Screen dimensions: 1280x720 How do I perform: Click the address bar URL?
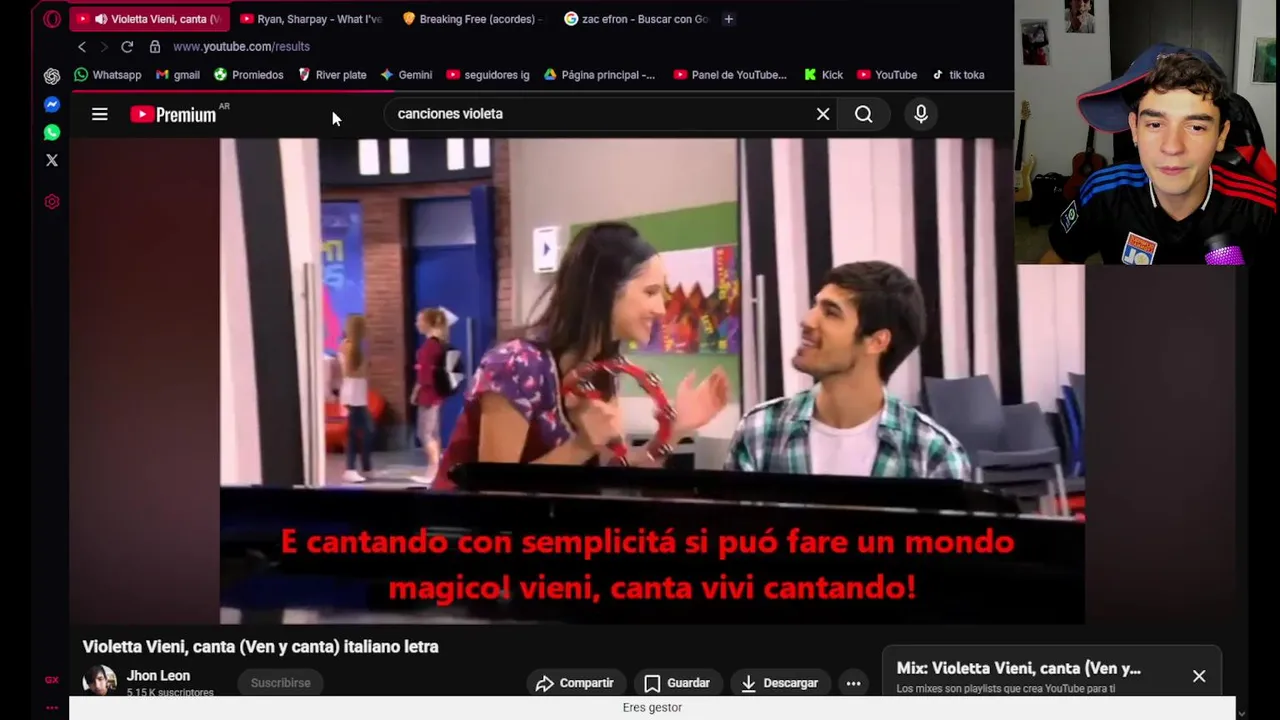click(x=241, y=47)
